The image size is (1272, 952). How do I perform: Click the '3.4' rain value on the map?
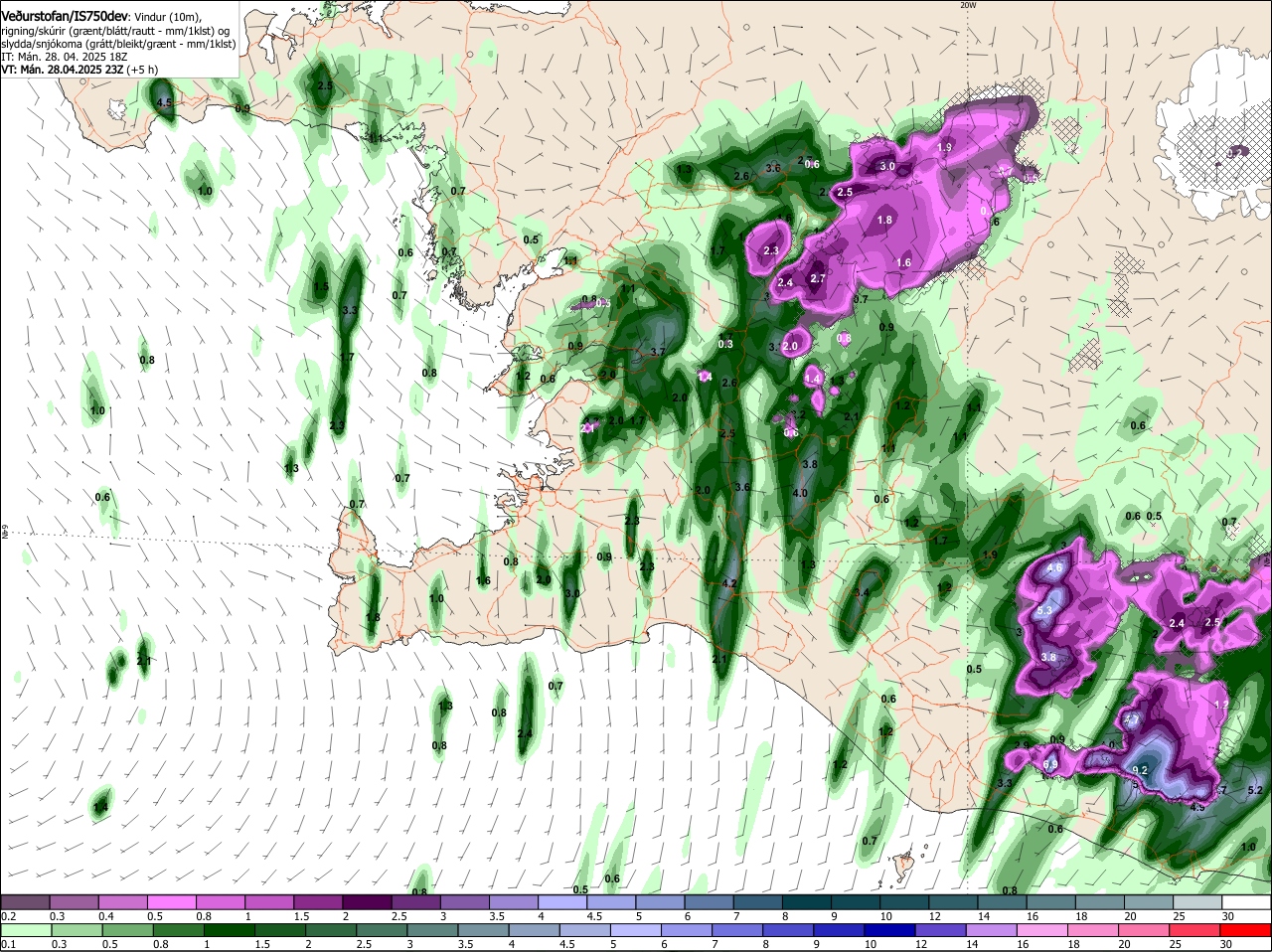click(x=863, y=592)
